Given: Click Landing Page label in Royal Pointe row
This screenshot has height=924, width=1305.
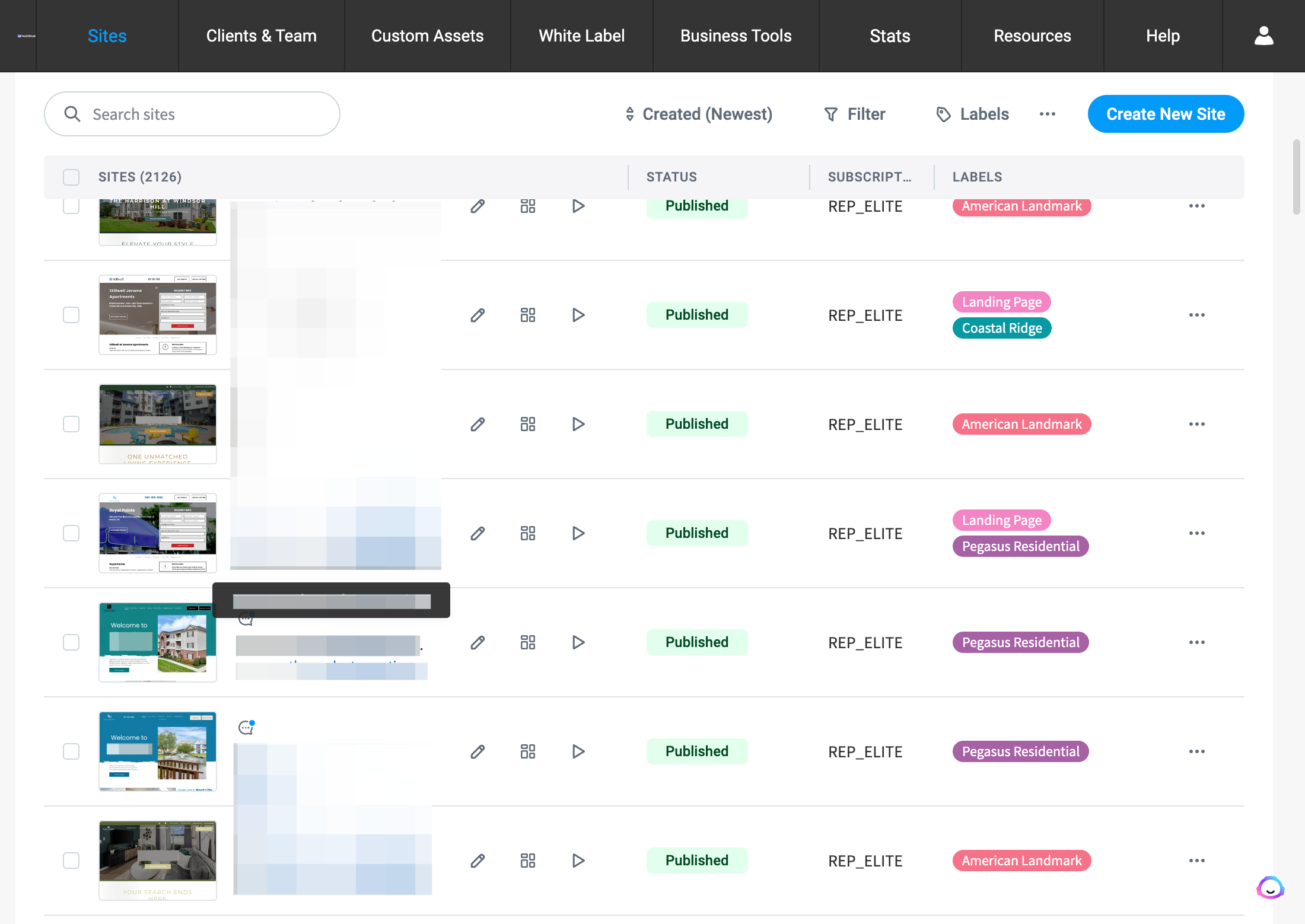Looking at the screenshot, I should 1001,520.
